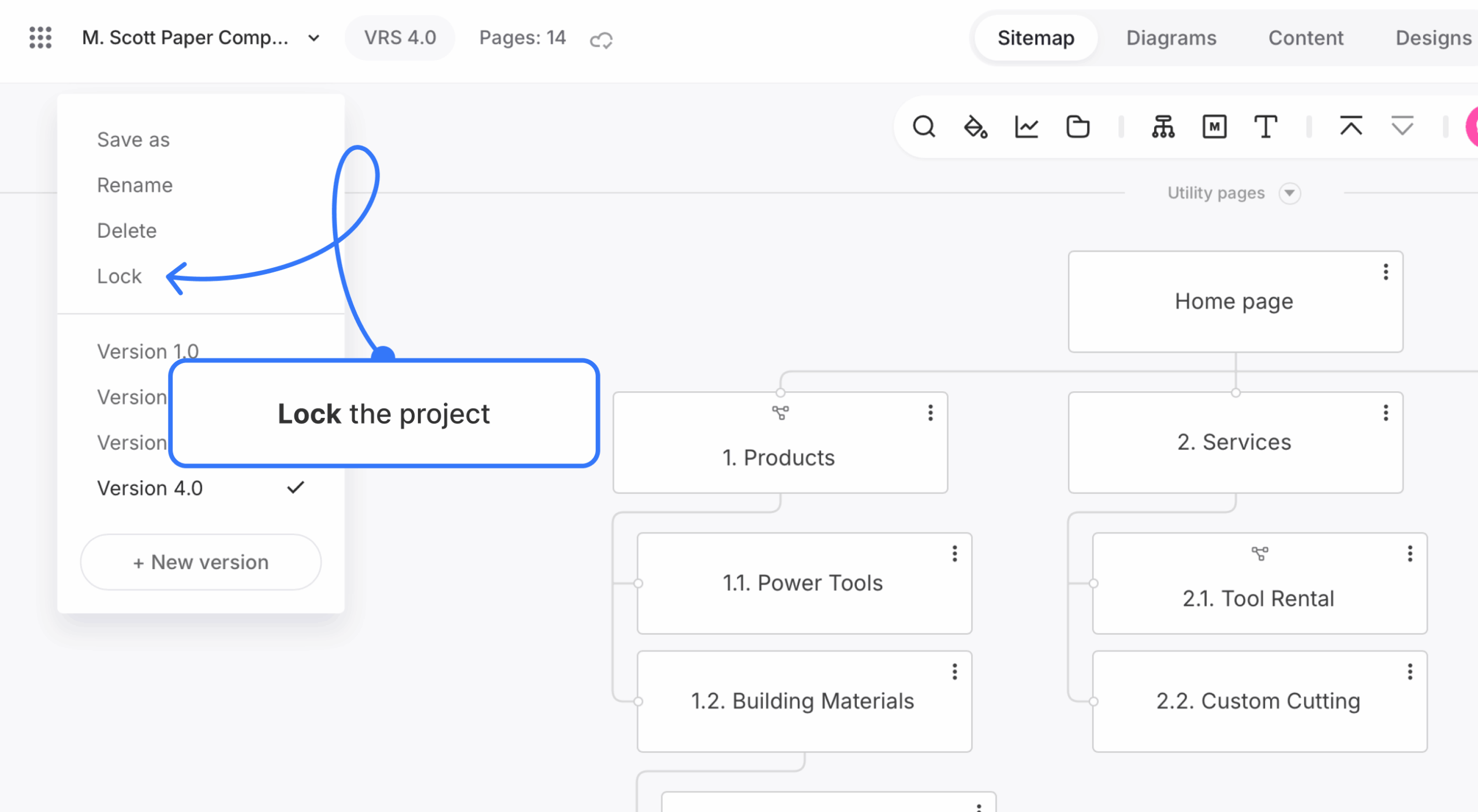
Task: Select the 2. Services page card
Action: 1236,443
